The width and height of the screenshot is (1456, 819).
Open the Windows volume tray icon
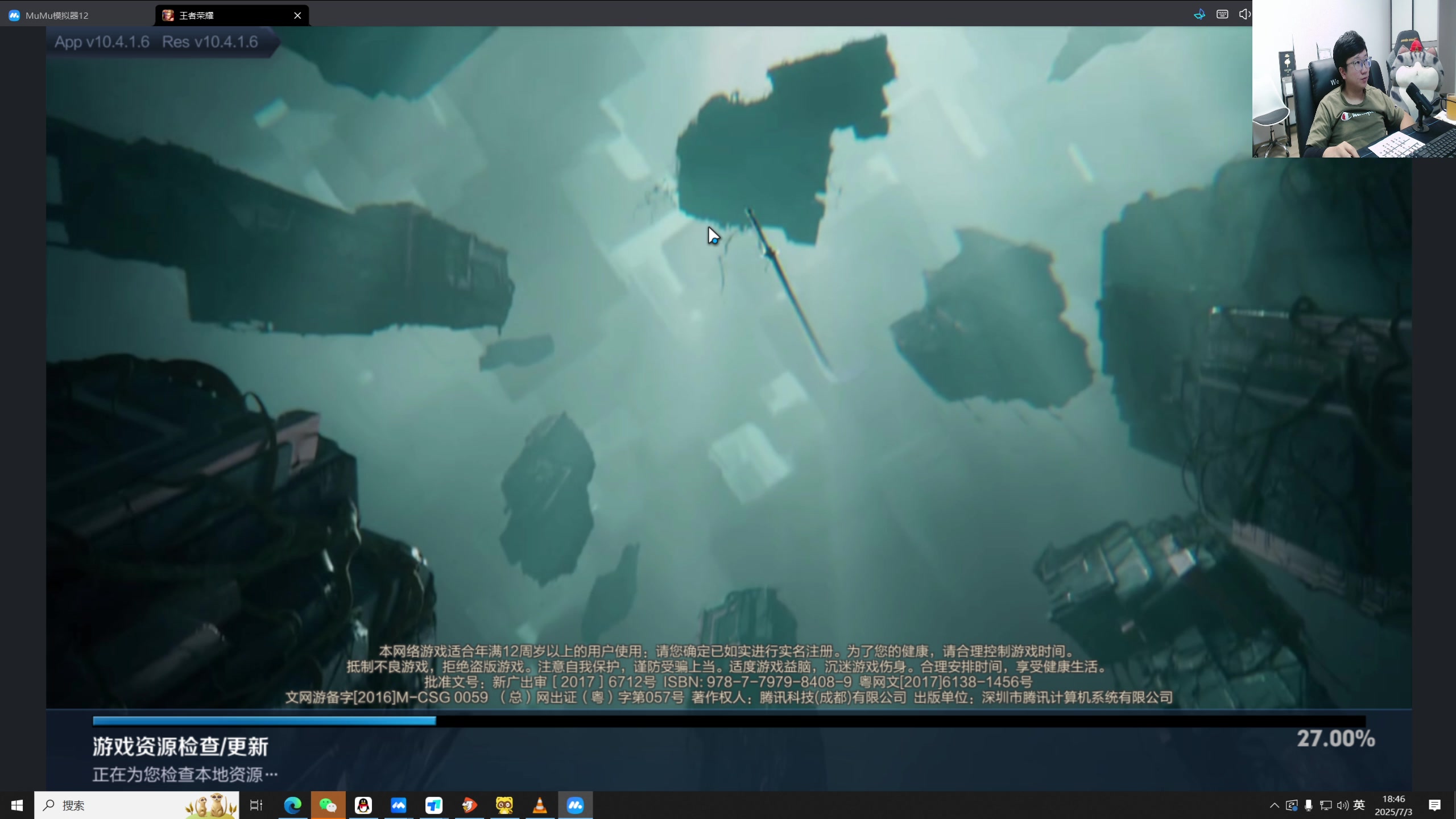[1343, 805]
